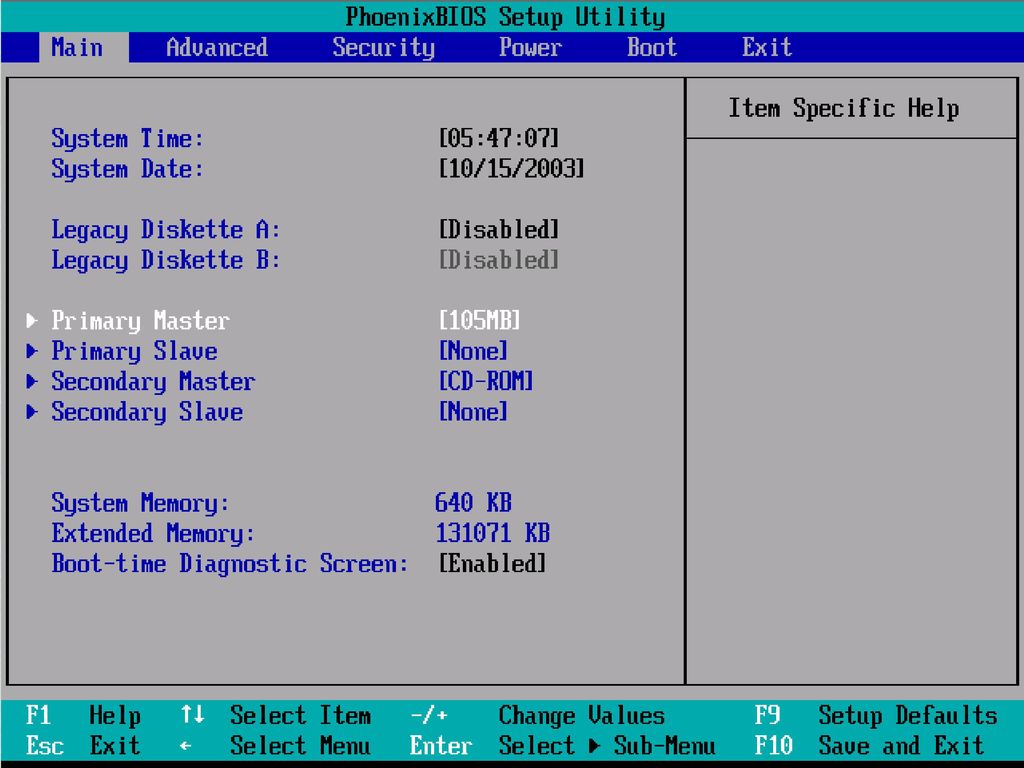The image size is (1024, 768).
Task: Select the Primary Master entry
Action: (140, 321)
